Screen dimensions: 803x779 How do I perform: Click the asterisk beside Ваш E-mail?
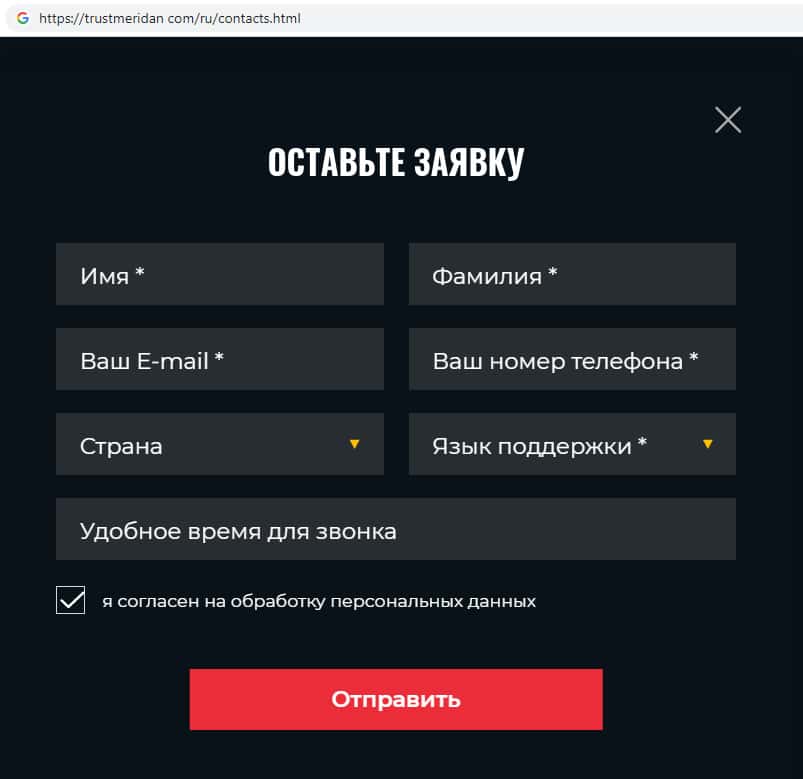[218, 358]
